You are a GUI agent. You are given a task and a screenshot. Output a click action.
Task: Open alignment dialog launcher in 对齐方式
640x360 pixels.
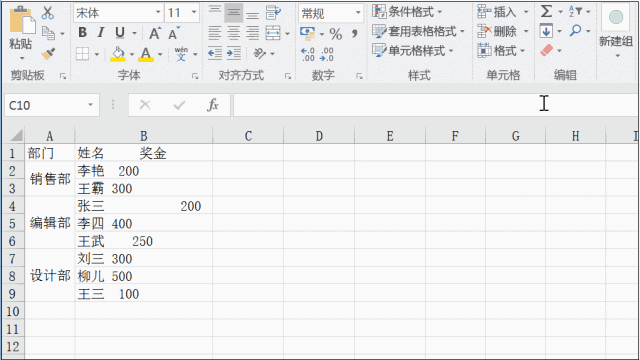[288, 76]
